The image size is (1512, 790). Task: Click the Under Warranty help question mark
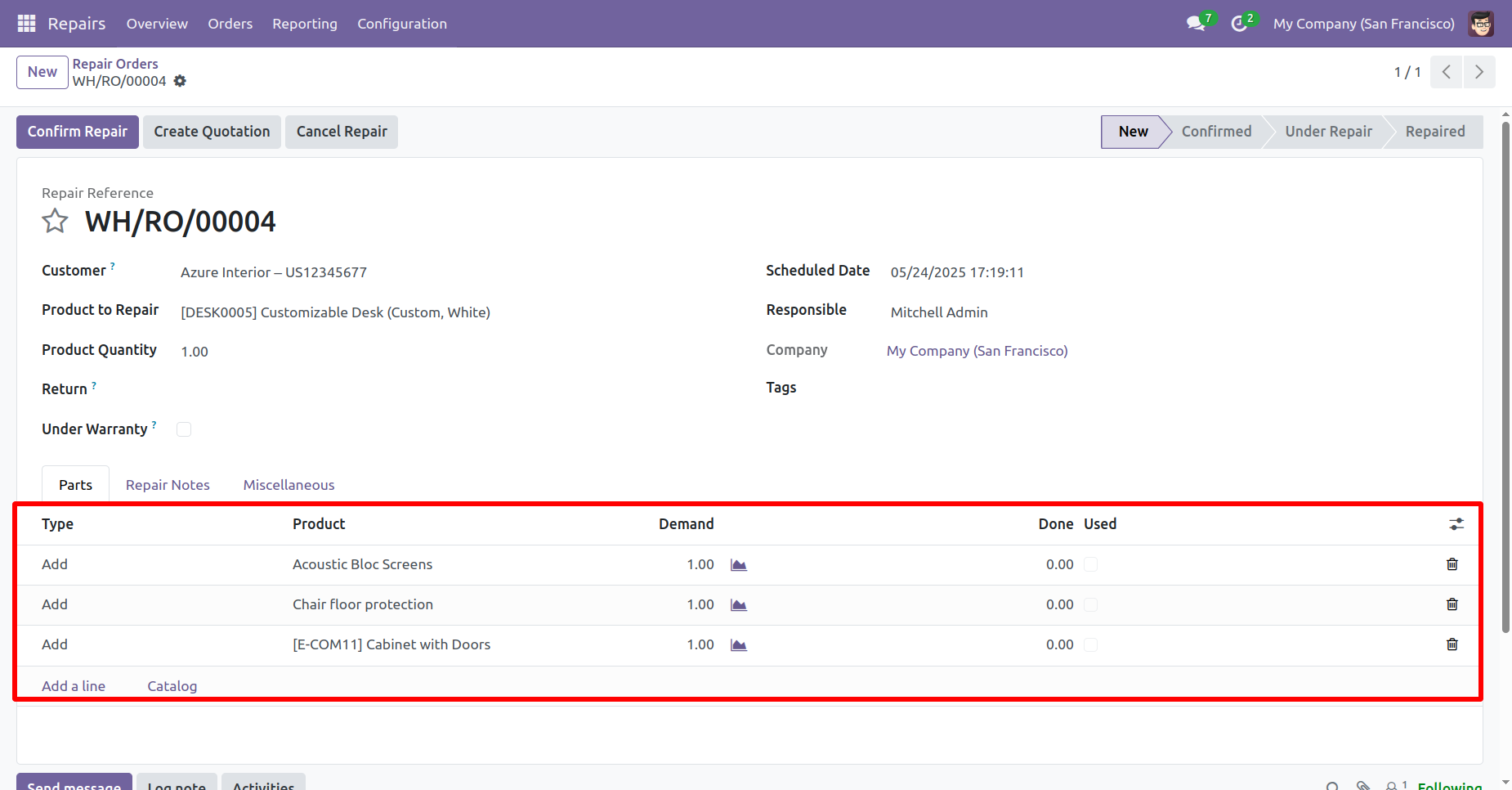[x=154, y=424]
